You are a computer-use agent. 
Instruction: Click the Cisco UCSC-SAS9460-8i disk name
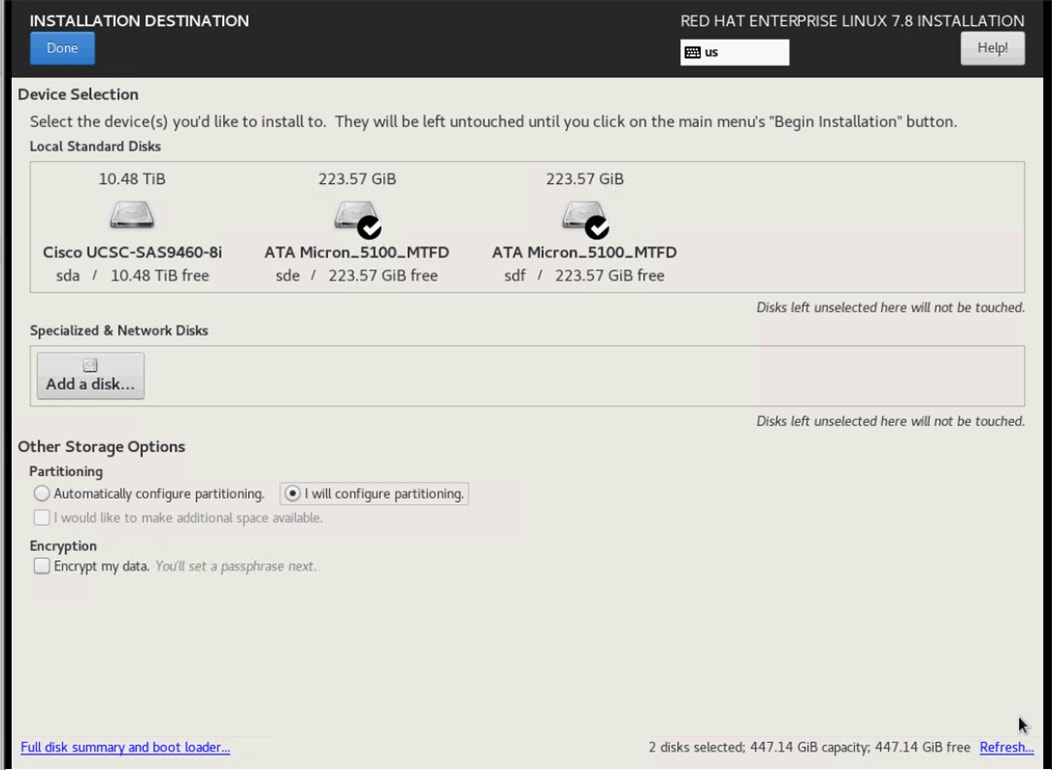[132, 252]
